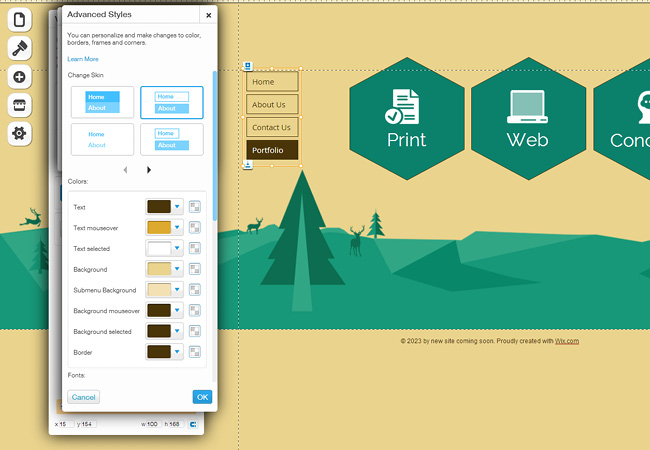Show next skins with right arrow
The width and height of the screenshot is (650, 450).
[x=149, y=170]
